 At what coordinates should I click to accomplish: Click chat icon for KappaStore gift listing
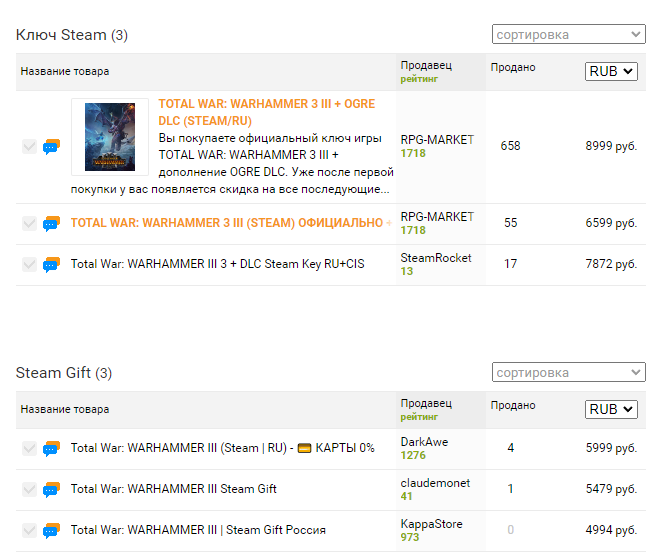pyautogui.click(x=51, y=531)
